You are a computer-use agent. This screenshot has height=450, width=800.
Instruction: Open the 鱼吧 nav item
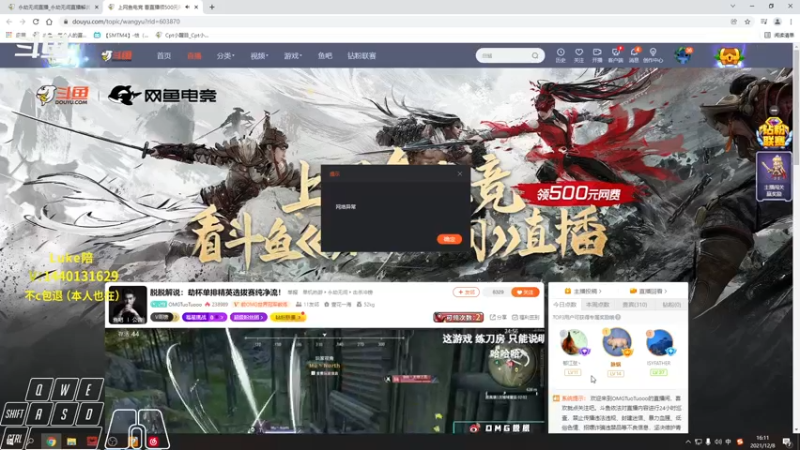(325, 56)
